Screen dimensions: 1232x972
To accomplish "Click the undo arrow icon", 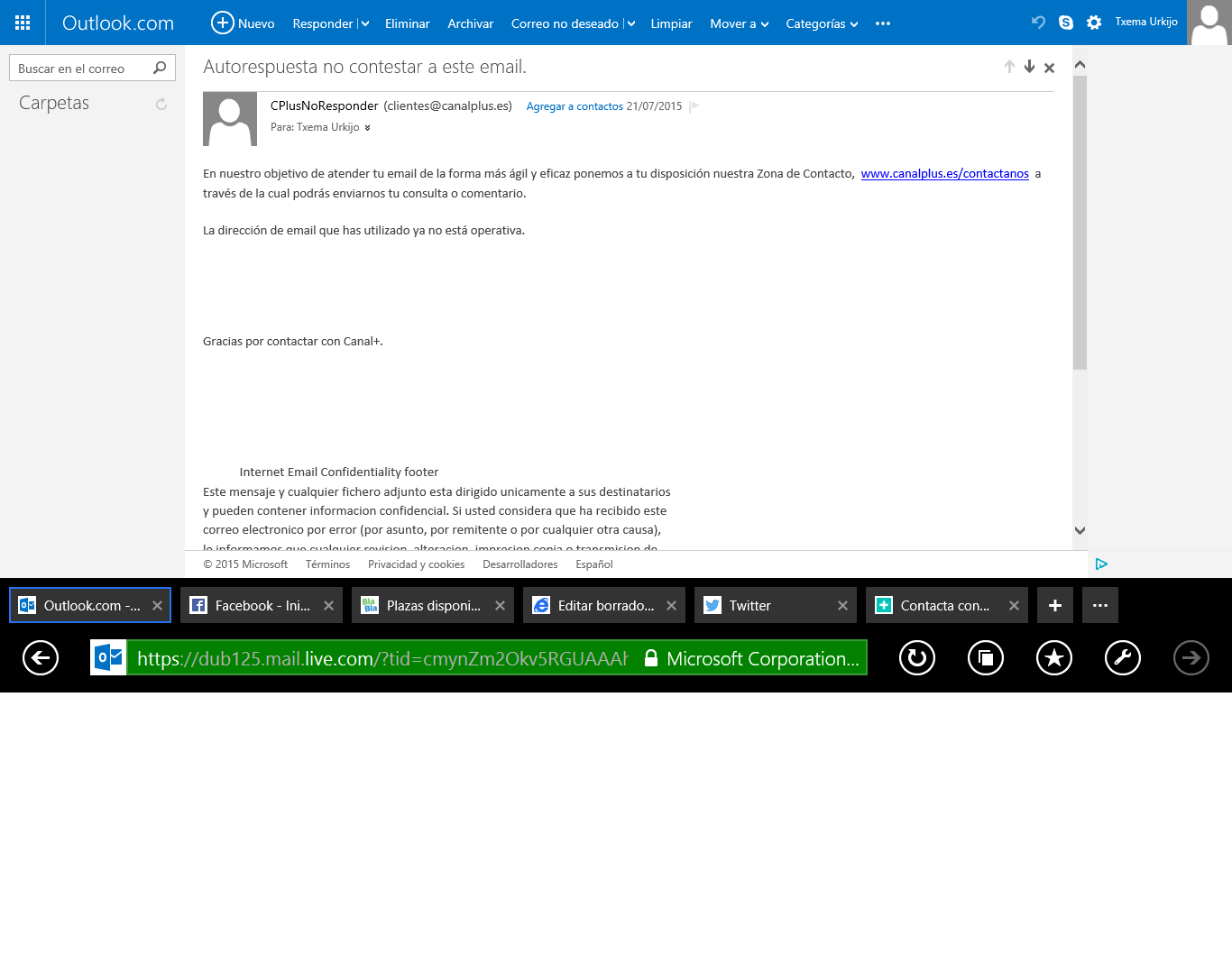I will 1038,23.
